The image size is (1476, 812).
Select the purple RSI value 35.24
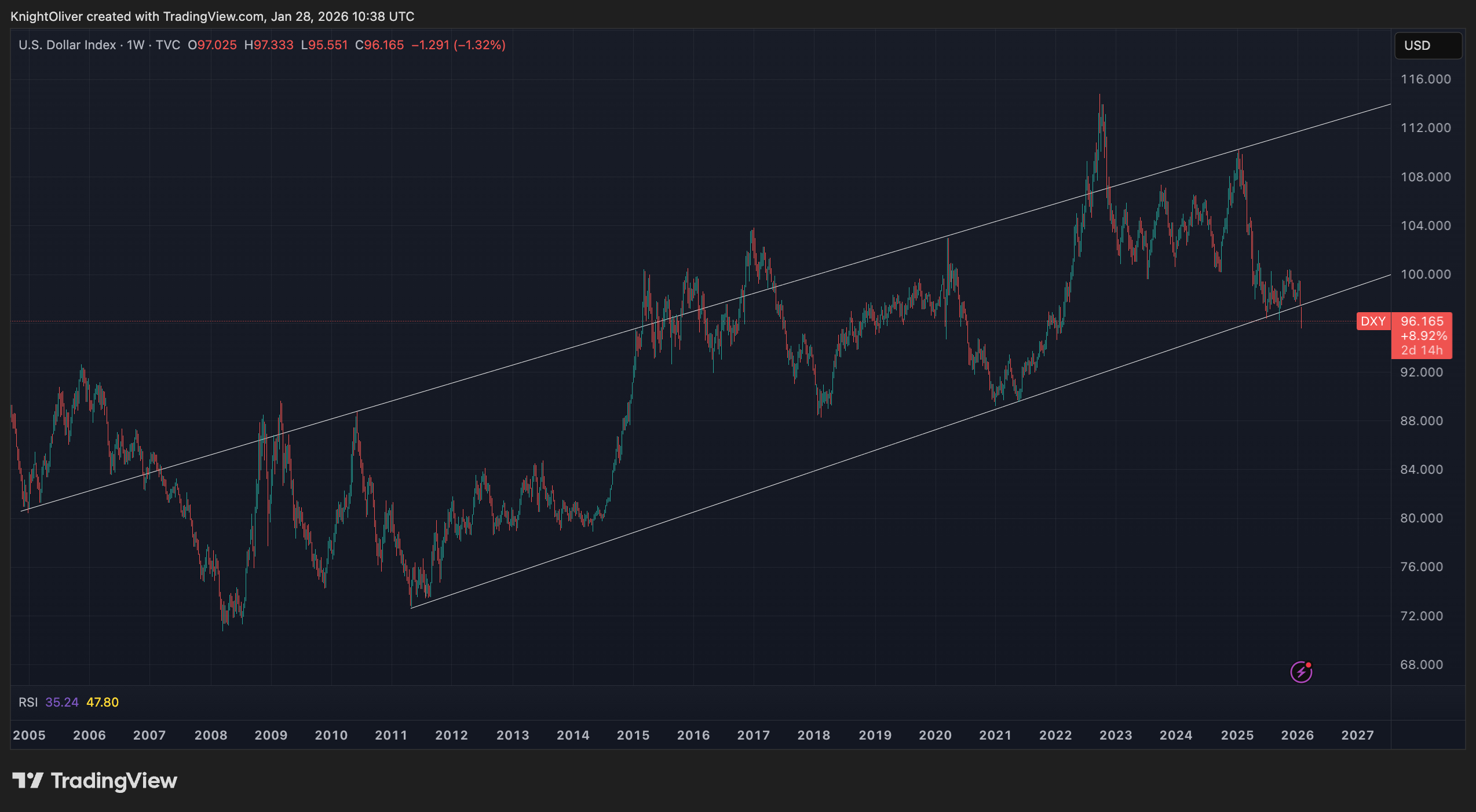click(x=61, y=702)
